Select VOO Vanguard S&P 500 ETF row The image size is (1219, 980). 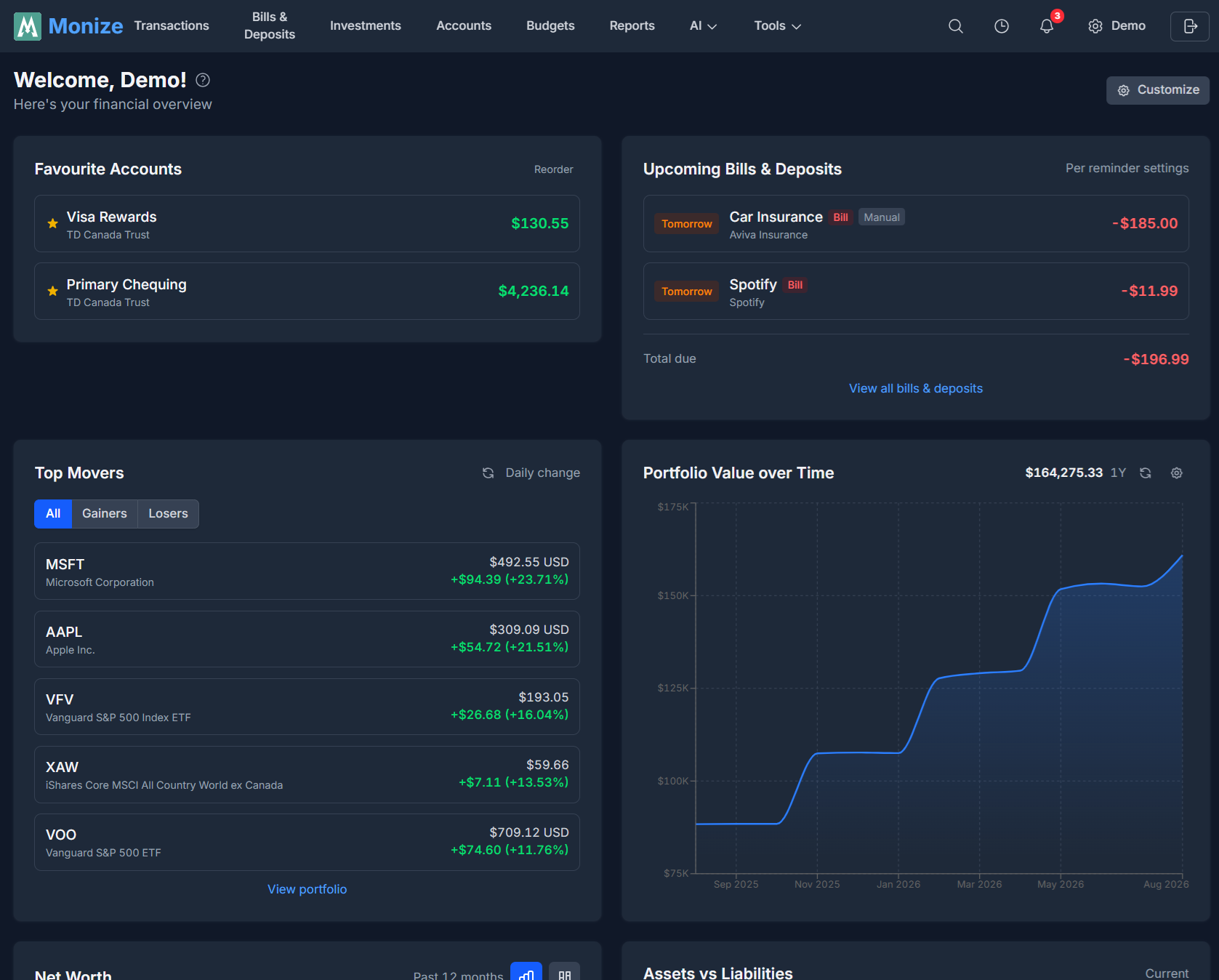click(x=307, y=842)
